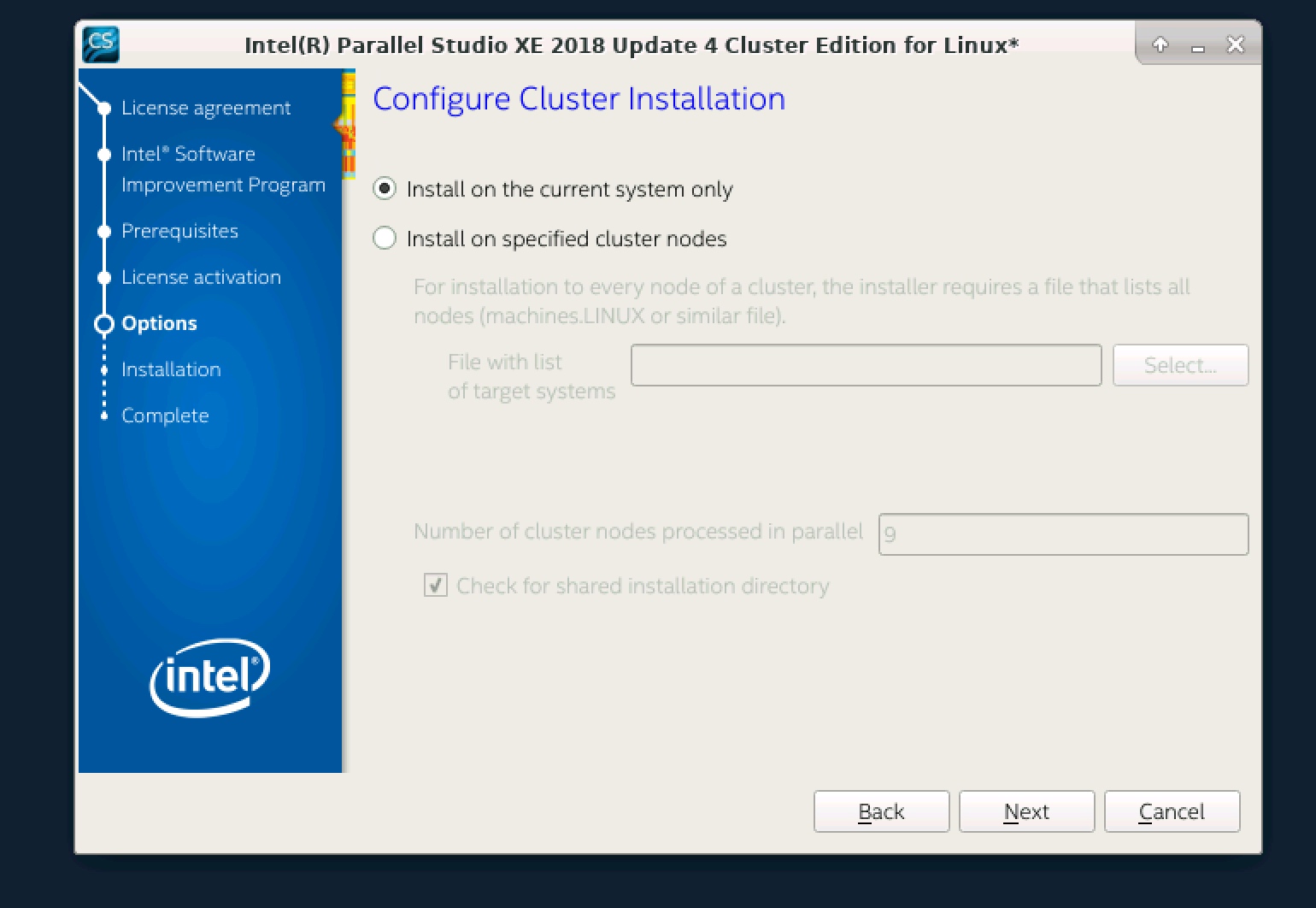
Task: Close the installer window
Action: point(1235,44)
